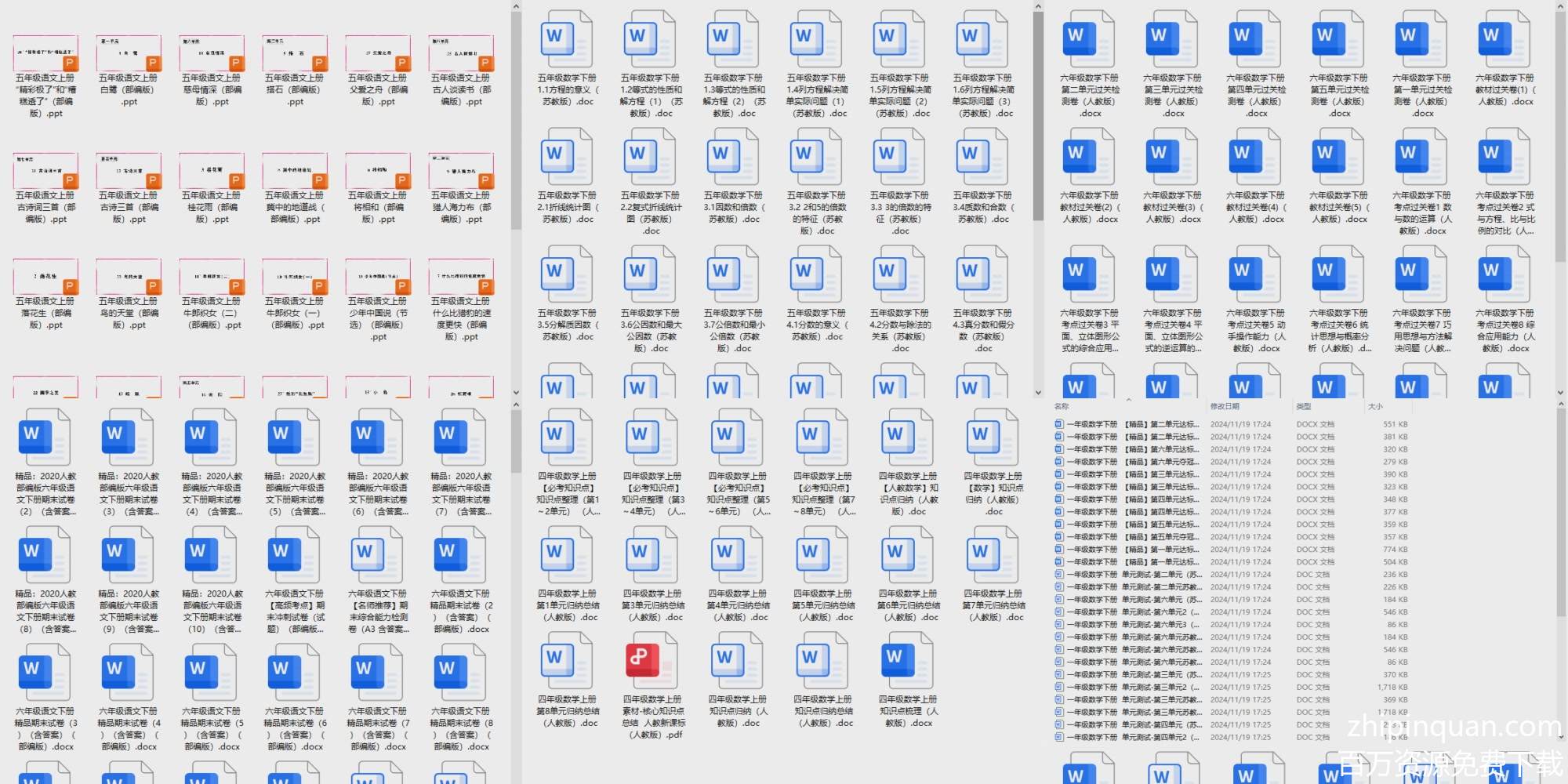Click scroll-up arrow in 六年级数学下册 pane
This screenshot has width=1568, height=784.
point(1561,7)
